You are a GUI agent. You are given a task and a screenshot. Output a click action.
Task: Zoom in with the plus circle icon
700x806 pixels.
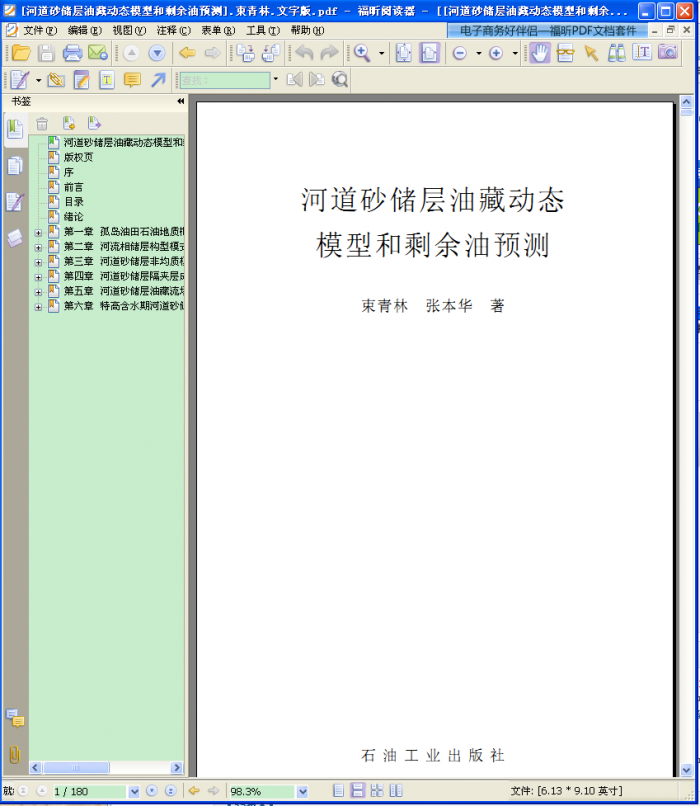point(496,52)
